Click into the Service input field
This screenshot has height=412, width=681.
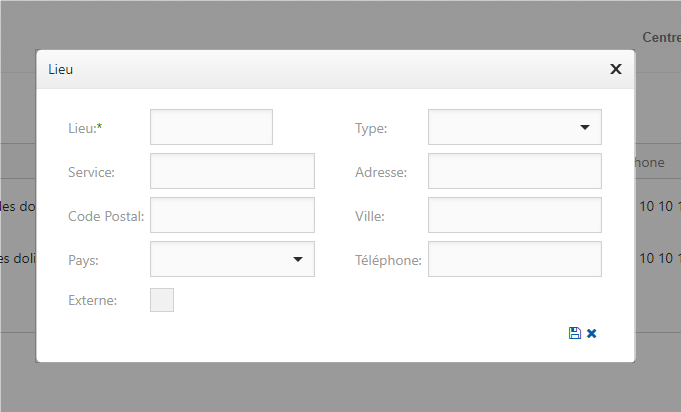click(x=232, y=171)
